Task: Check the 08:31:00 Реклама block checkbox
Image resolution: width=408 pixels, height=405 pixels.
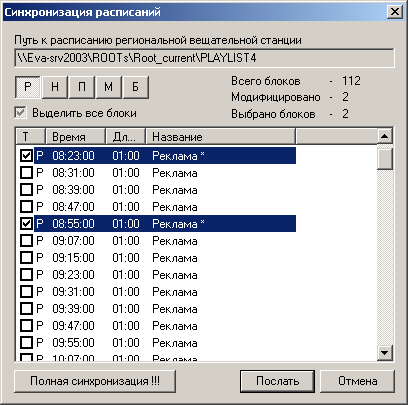Action: click(26, 173)
